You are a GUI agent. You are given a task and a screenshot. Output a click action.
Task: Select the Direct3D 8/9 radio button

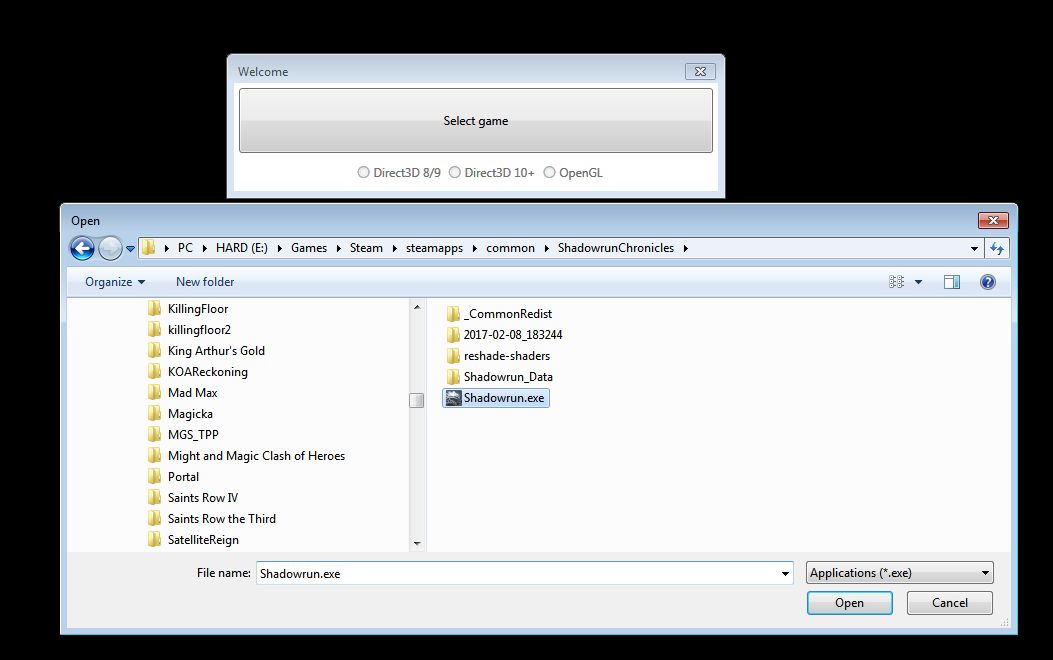point(364,173)
